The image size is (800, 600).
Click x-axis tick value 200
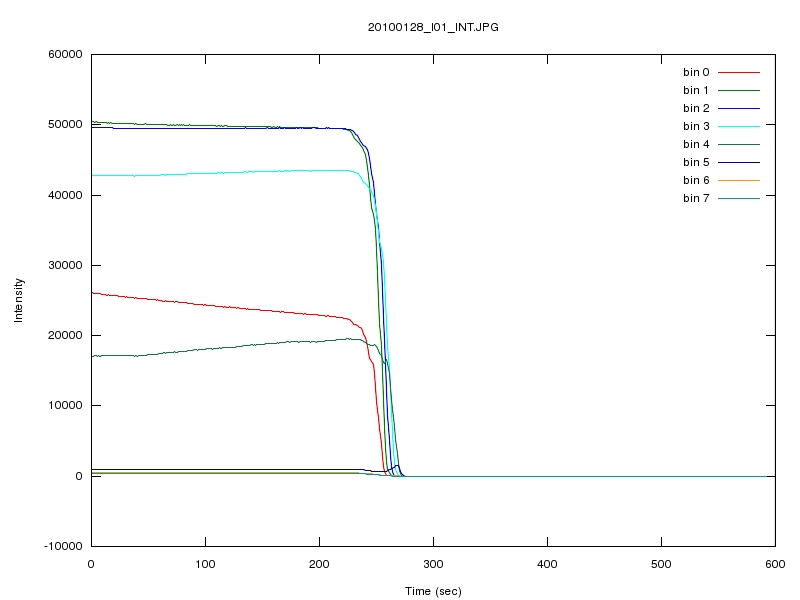[x=319, y=564]
